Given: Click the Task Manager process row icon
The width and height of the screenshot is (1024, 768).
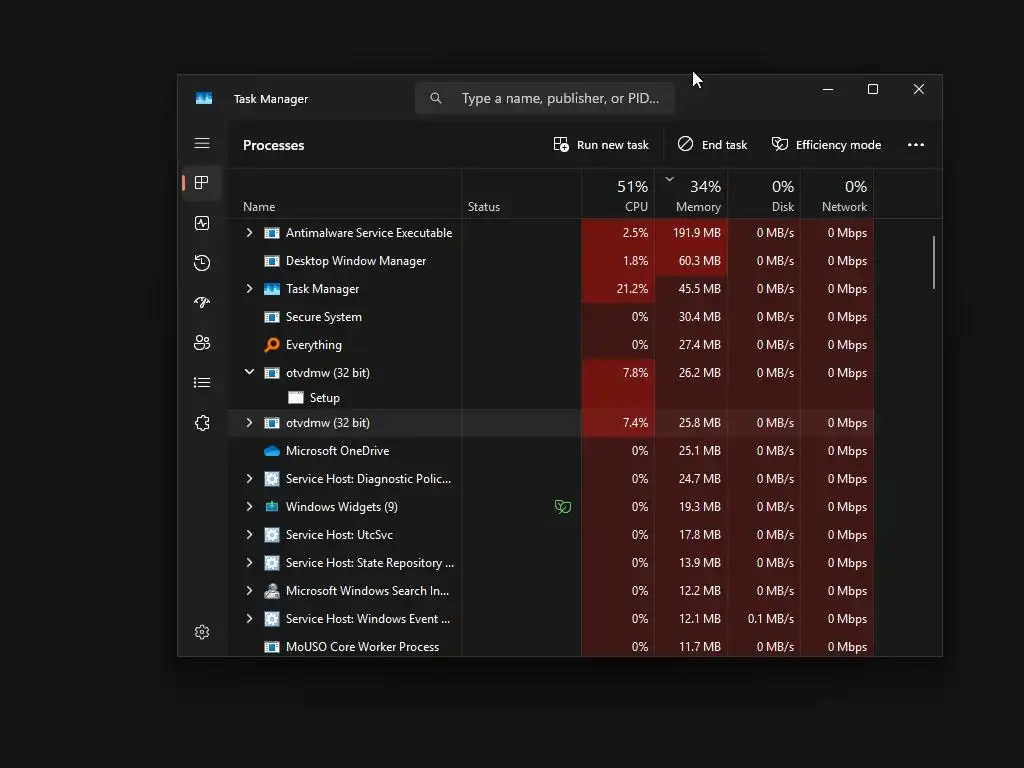Looking at the screenshot, I should coord(272,289).
